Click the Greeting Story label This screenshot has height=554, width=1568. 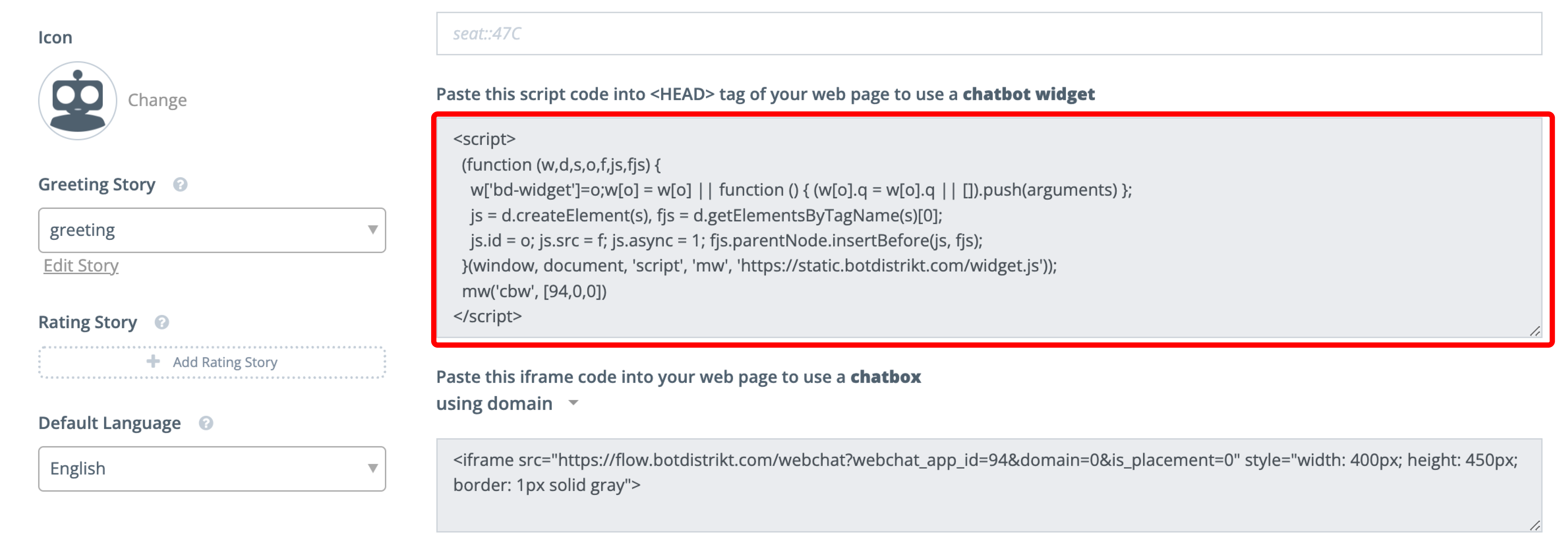97,185
